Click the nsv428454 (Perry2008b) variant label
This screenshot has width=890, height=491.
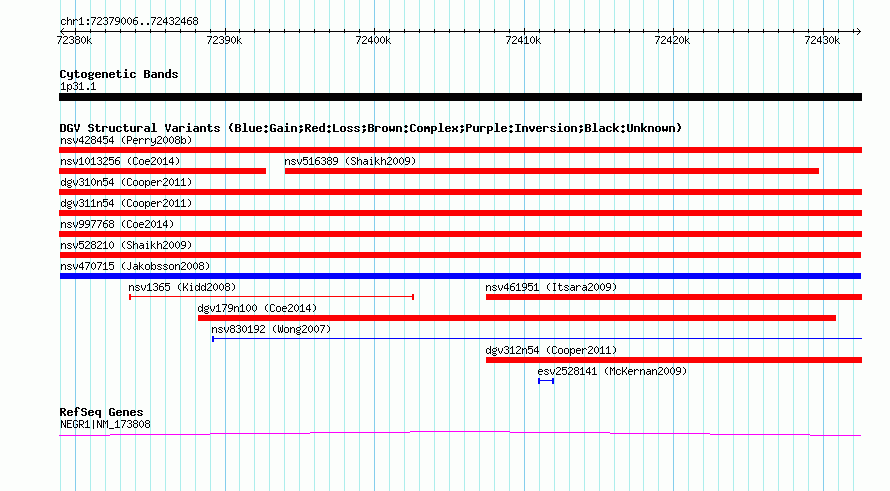click(x=126, y=140)
